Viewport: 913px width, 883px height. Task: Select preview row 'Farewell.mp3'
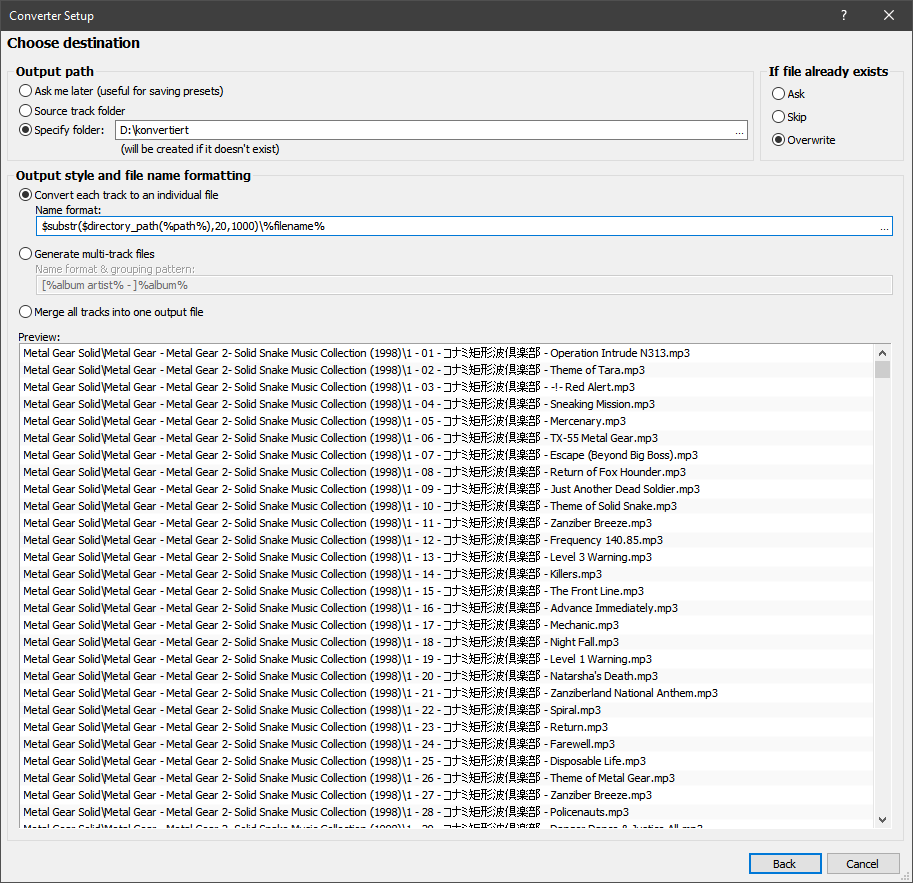pyautogui.click(x=447, y=744)
